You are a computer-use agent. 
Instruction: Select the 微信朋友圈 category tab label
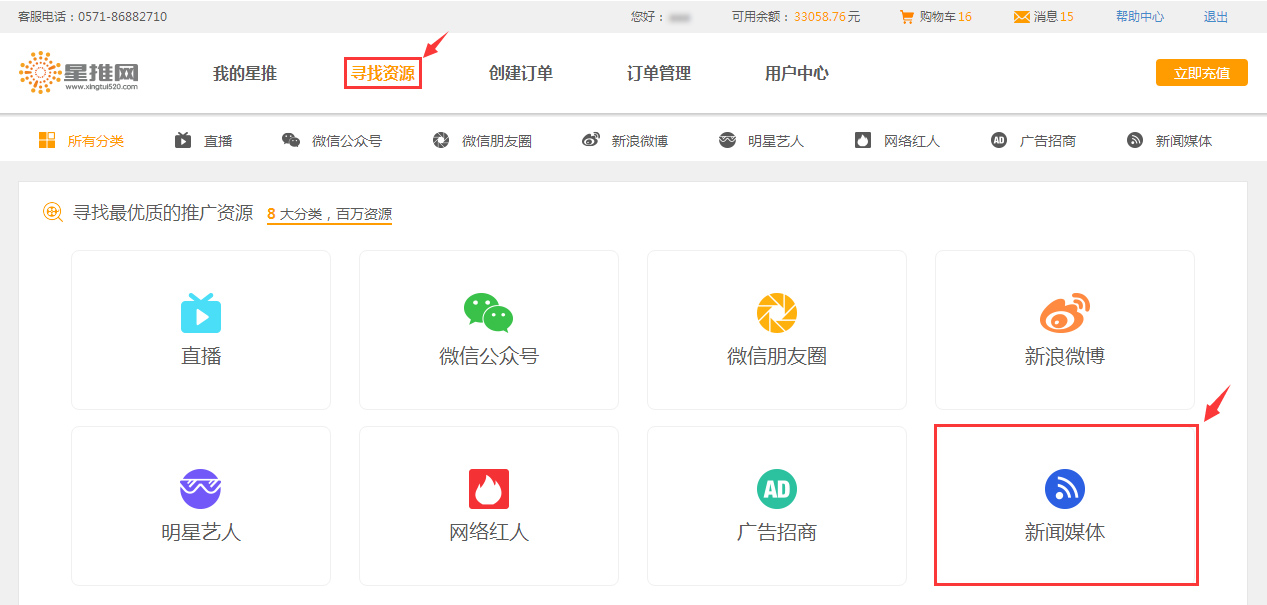pos(497,141)
